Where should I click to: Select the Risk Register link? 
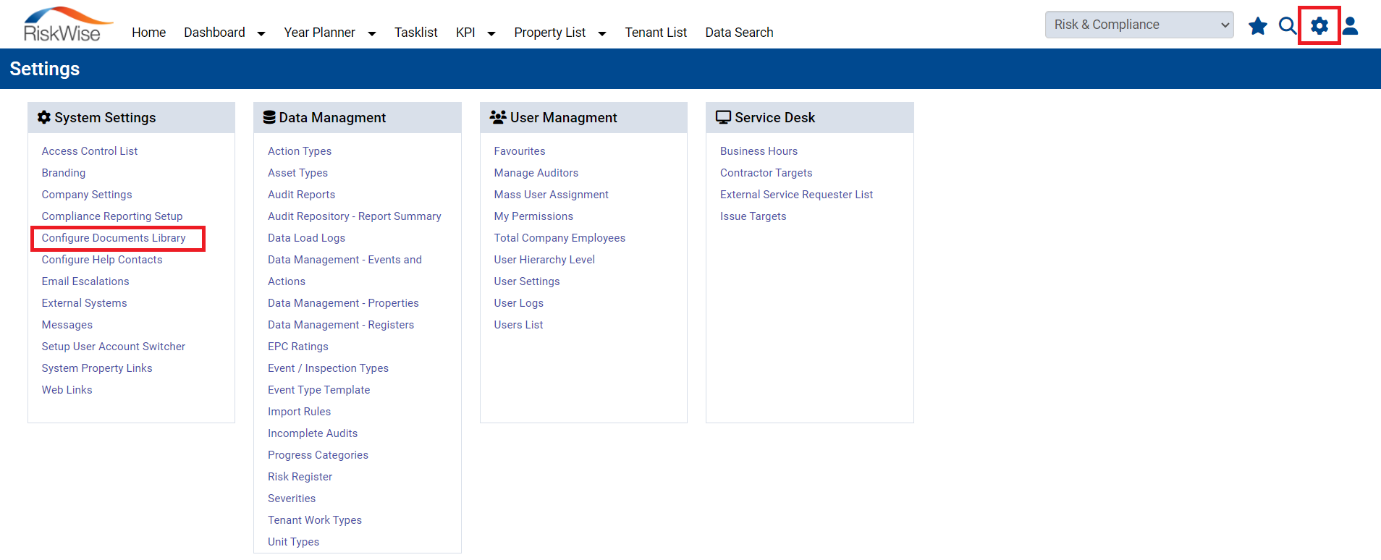(300, 477)
